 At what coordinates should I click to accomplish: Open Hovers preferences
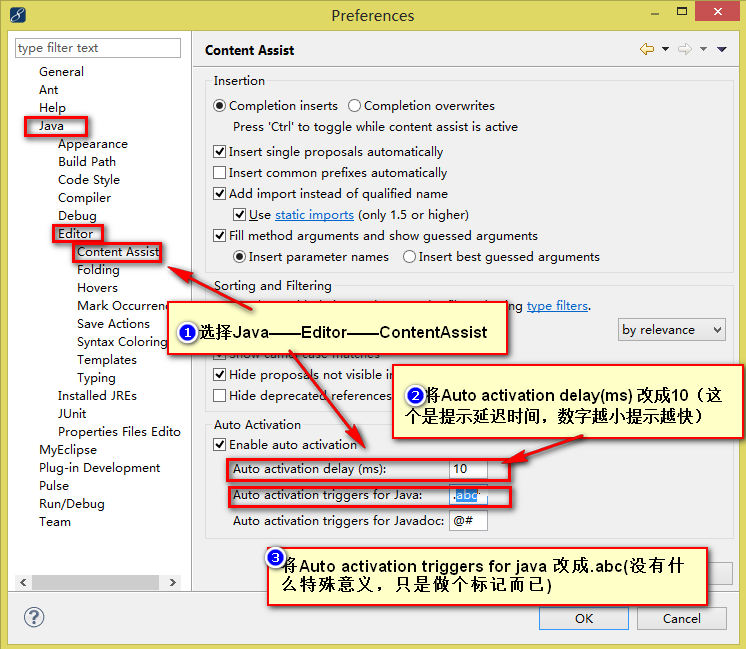coord(98,288)
